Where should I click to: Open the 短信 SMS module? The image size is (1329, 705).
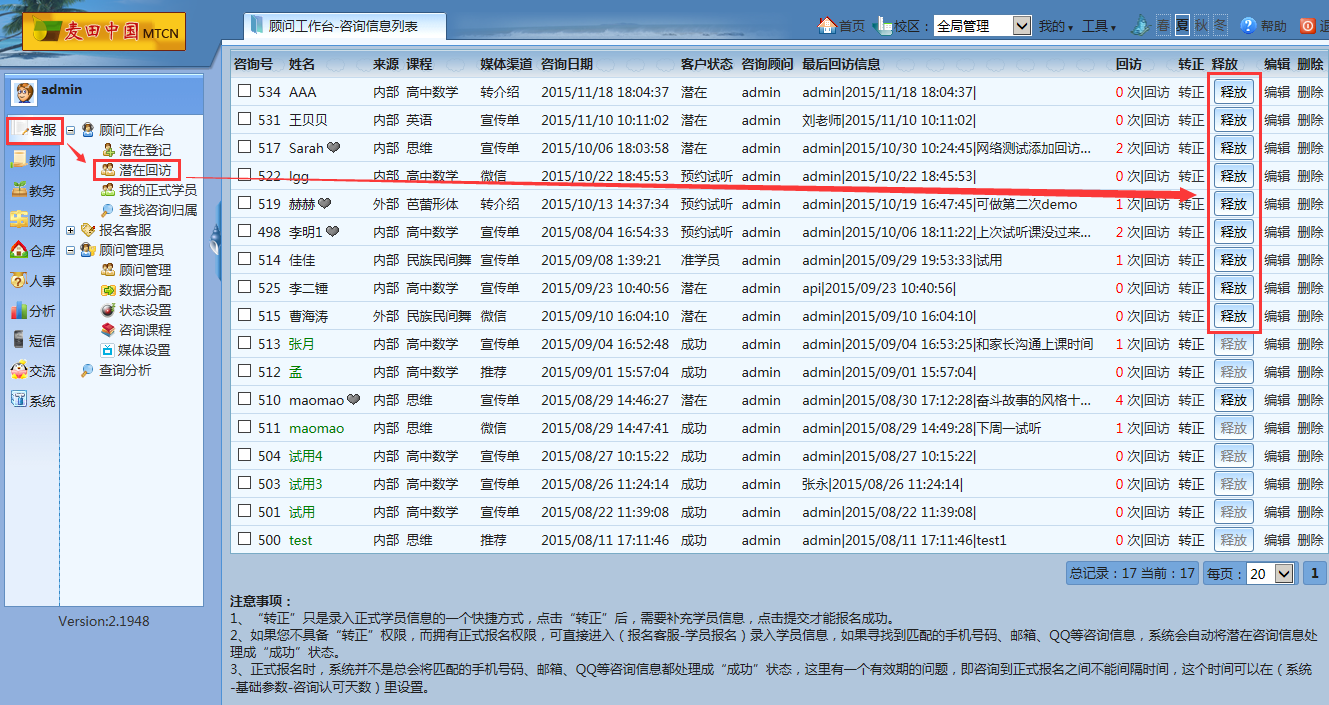click(33, 340)
